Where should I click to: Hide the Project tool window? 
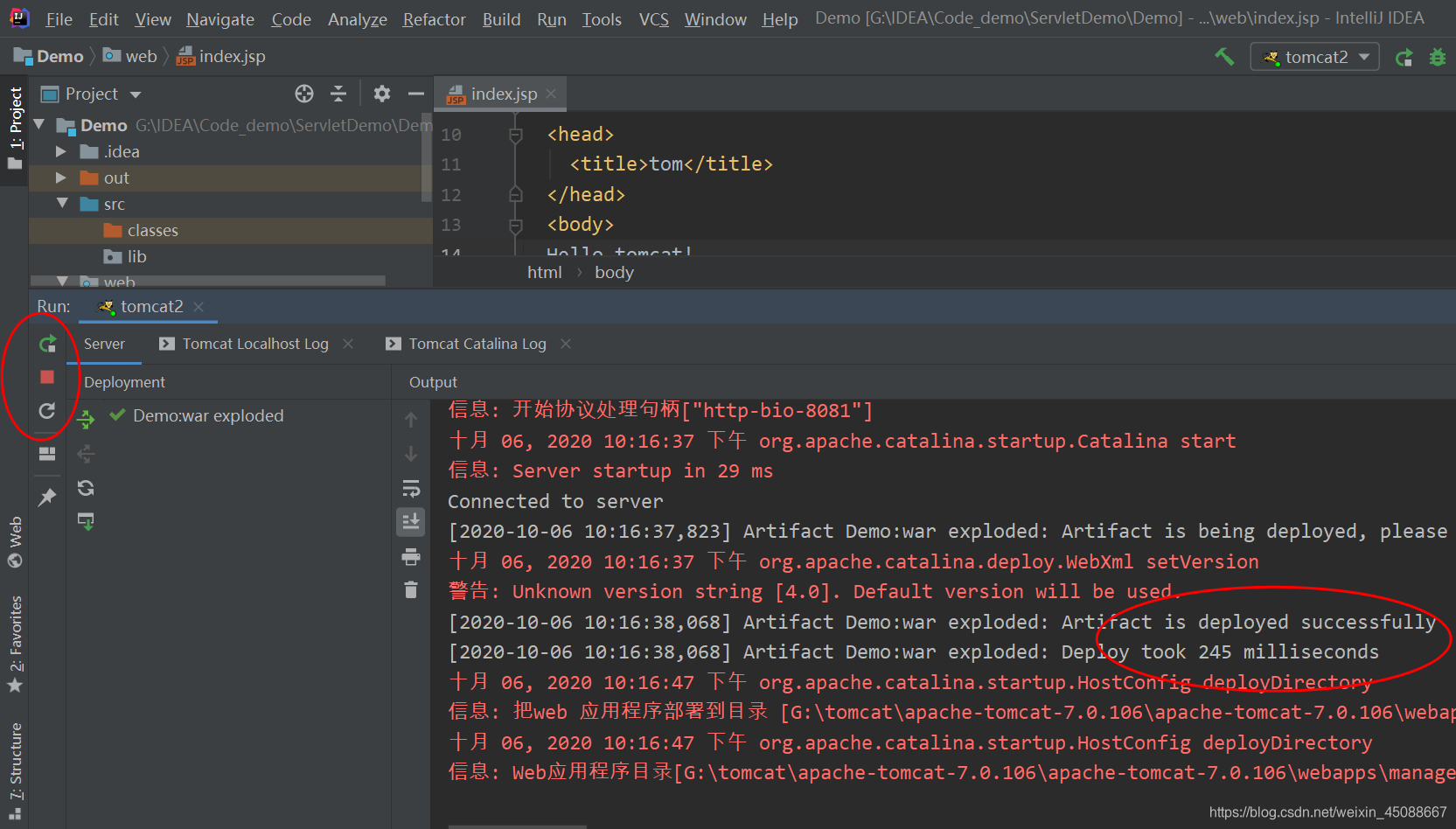point(416,94)
